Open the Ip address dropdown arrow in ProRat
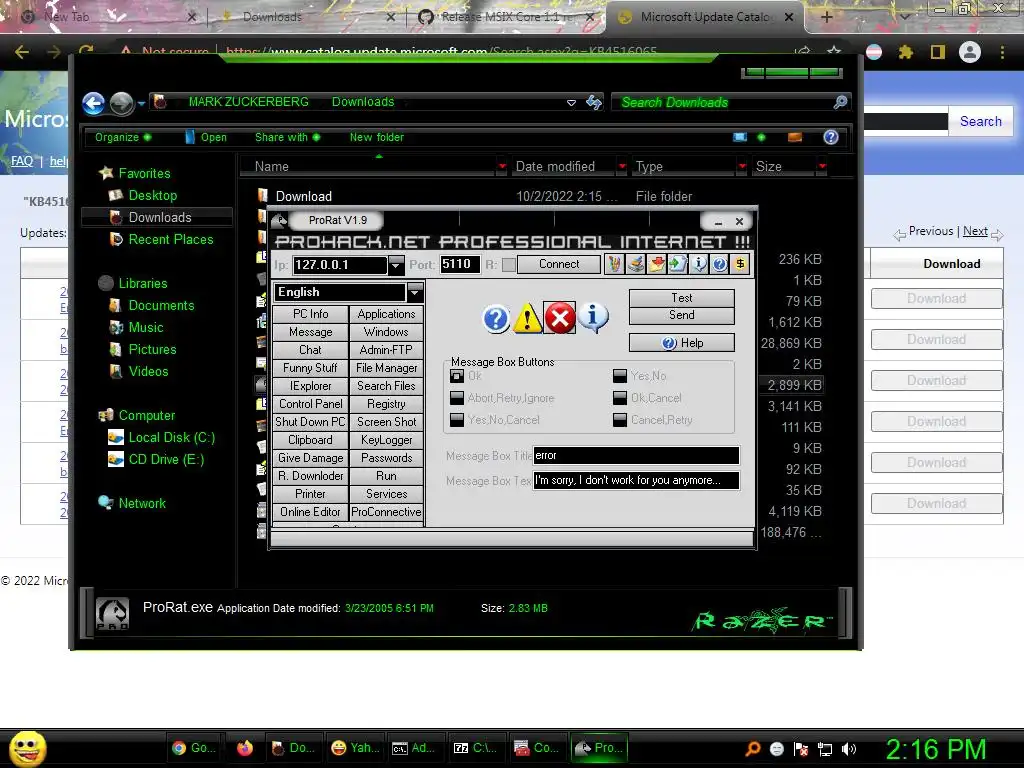 point(396,264)
